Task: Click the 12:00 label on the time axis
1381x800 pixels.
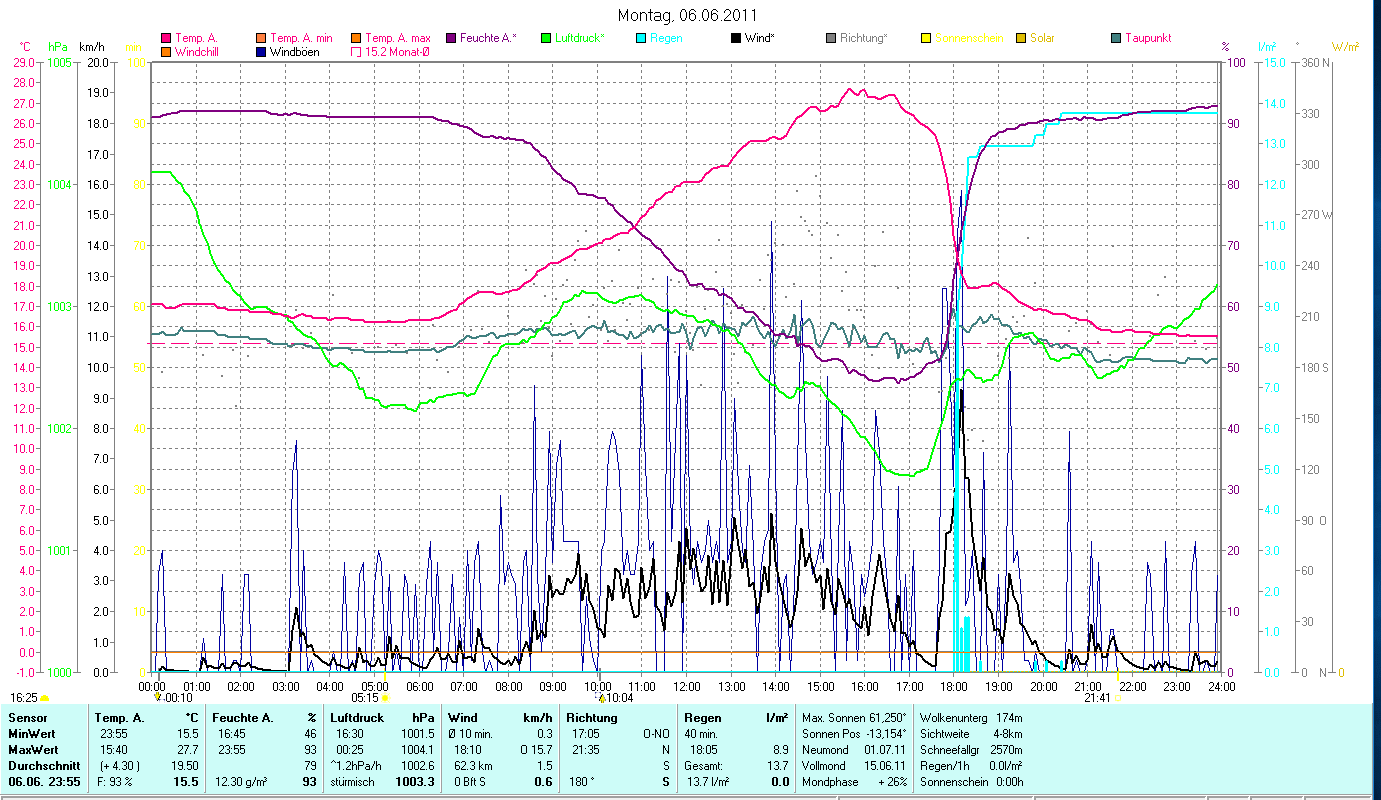Action: pyautogui.click(x=687, y=686)
